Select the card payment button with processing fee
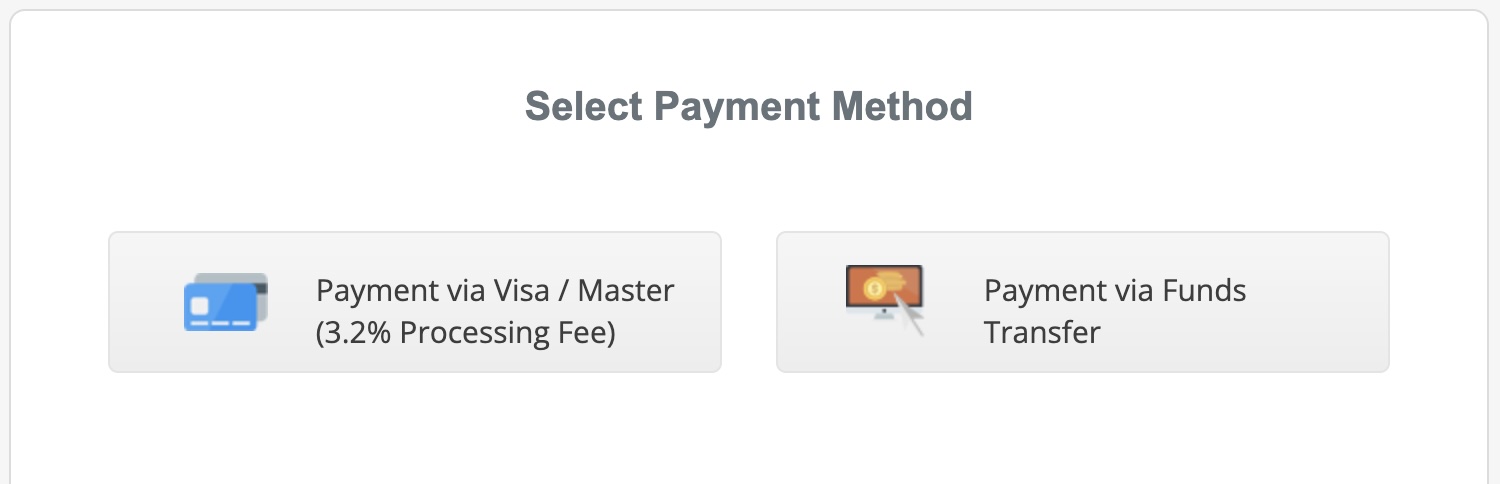Screen dimensions: 1500x484 coord(415,302)
